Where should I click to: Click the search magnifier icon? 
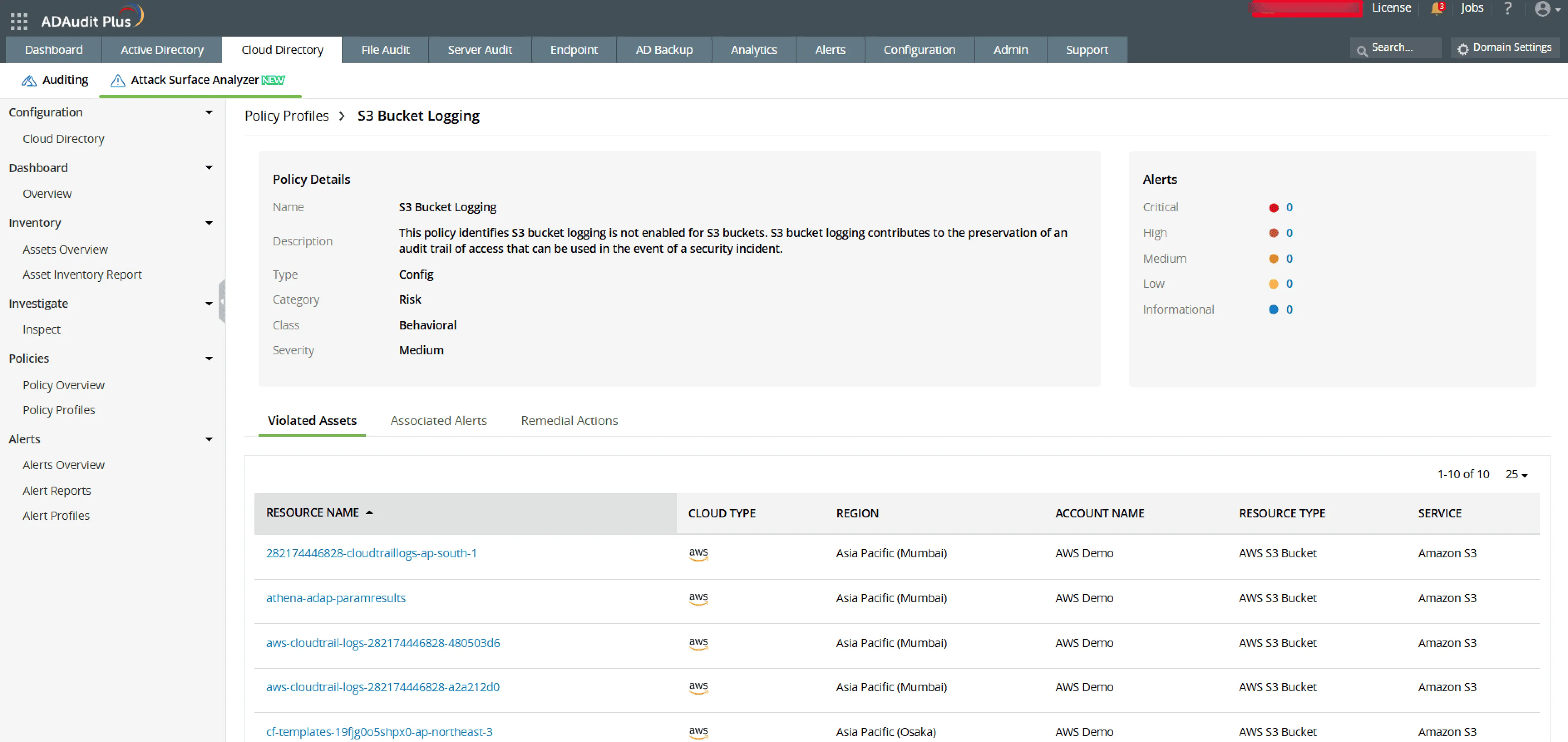[1362, 51]
